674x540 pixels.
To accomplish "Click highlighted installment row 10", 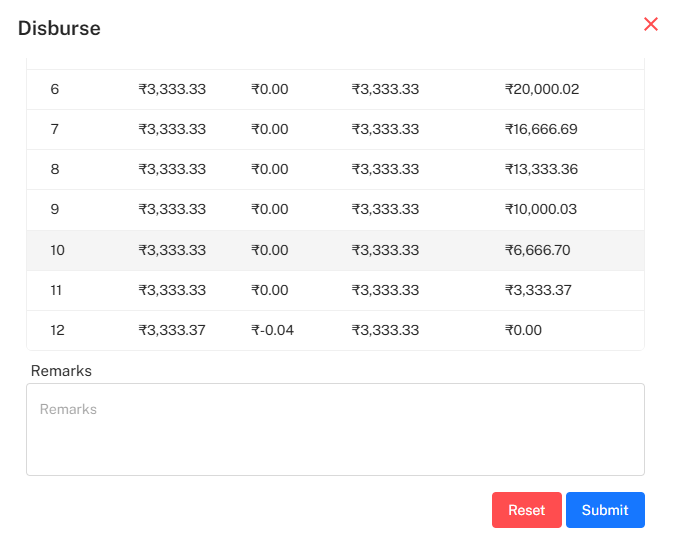I will pyautogui.click(x=57, y=250).
